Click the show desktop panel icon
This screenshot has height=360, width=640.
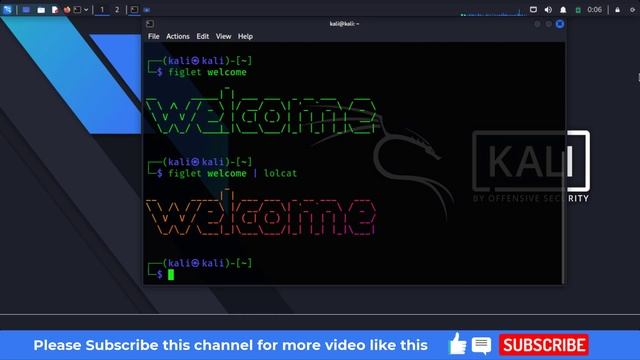pyautogui.click(x=26, y=9)
